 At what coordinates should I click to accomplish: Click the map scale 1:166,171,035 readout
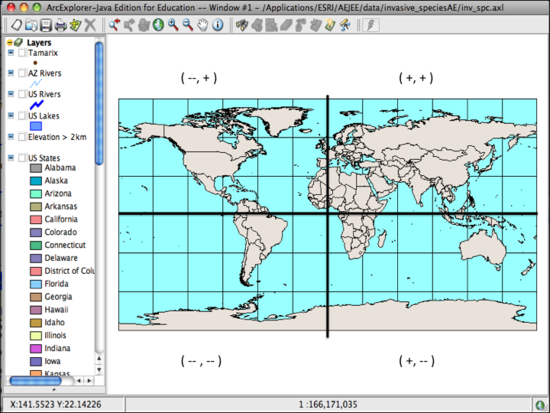[x=328, y=405]
